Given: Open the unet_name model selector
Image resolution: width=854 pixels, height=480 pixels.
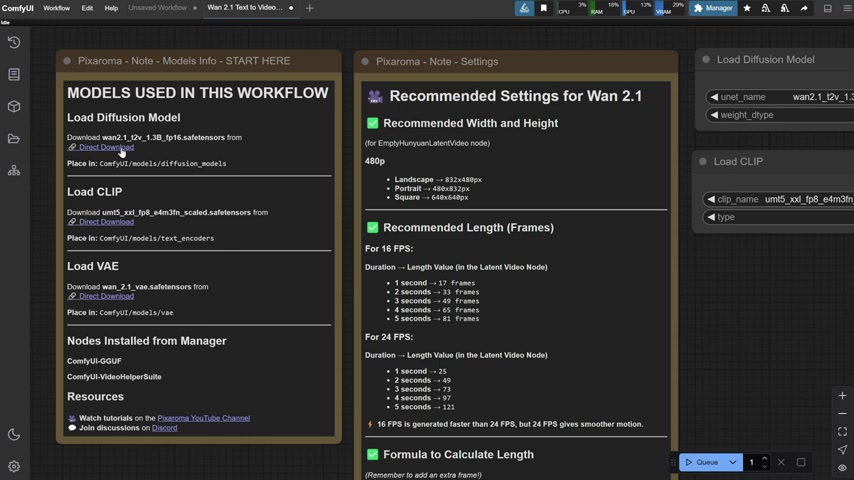Looking at the screenshot, I should 780,97.
